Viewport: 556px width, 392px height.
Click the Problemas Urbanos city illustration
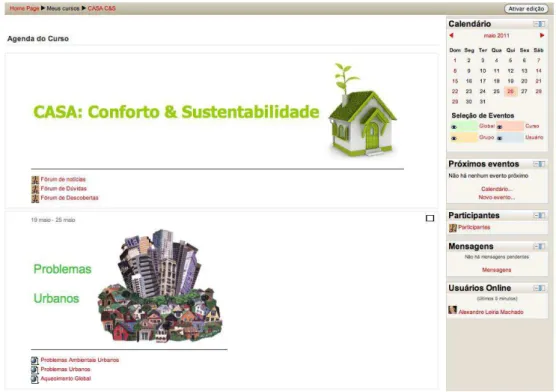[x=160, y=286]
